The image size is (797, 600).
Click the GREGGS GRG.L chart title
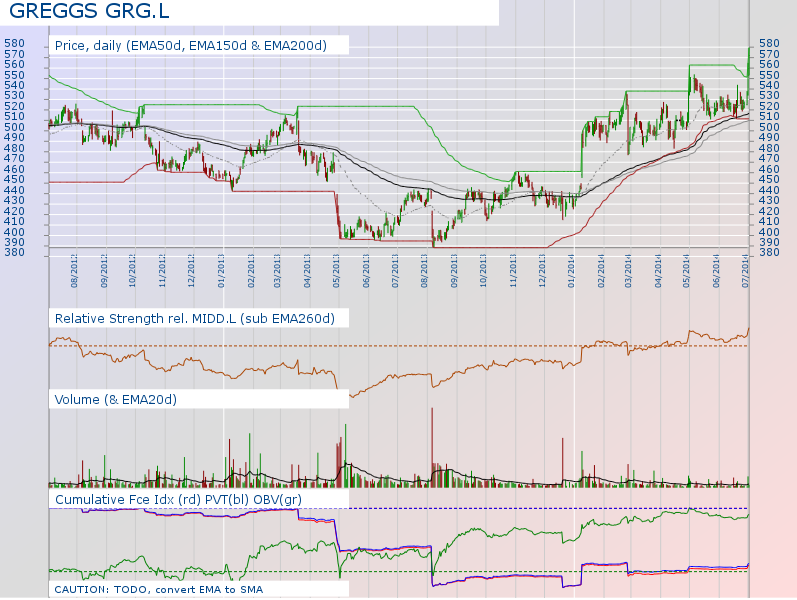pos(89,11)
